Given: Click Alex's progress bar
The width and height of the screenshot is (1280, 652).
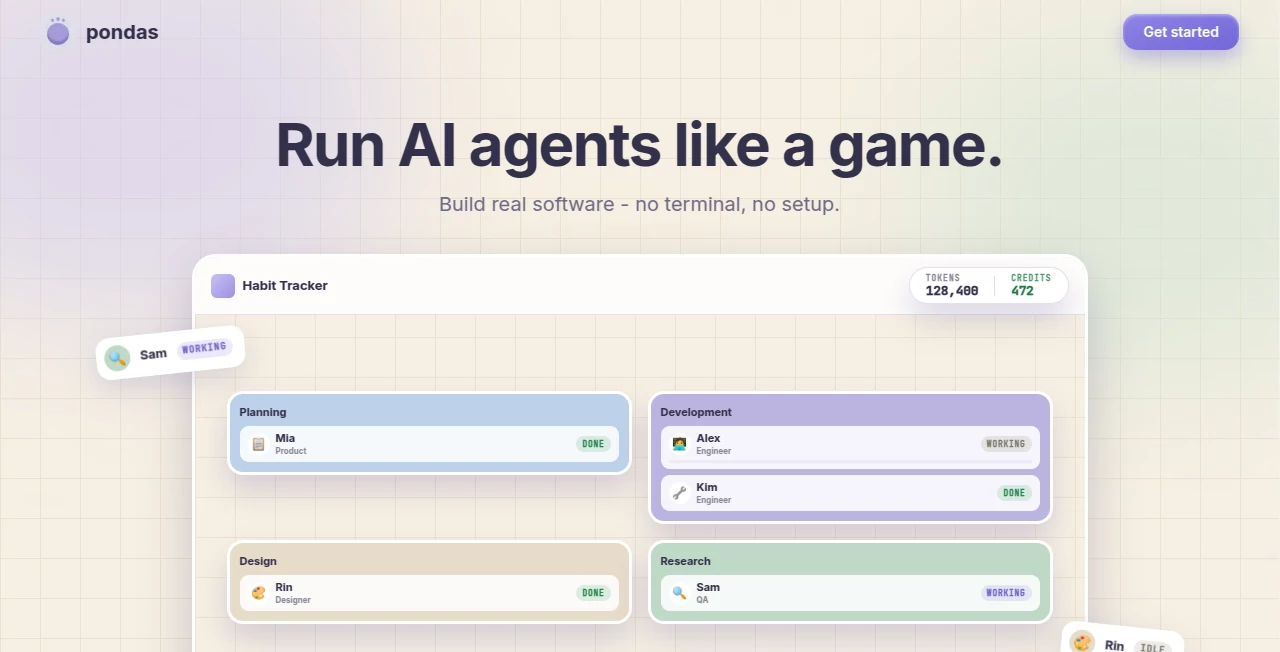Looking at the screenshot, I should point(850,462).
